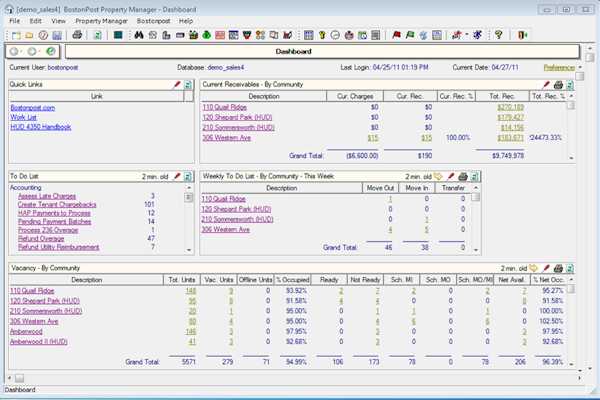
Task: Open Pending Payment Batches item
Action: (x=54, y=221)
